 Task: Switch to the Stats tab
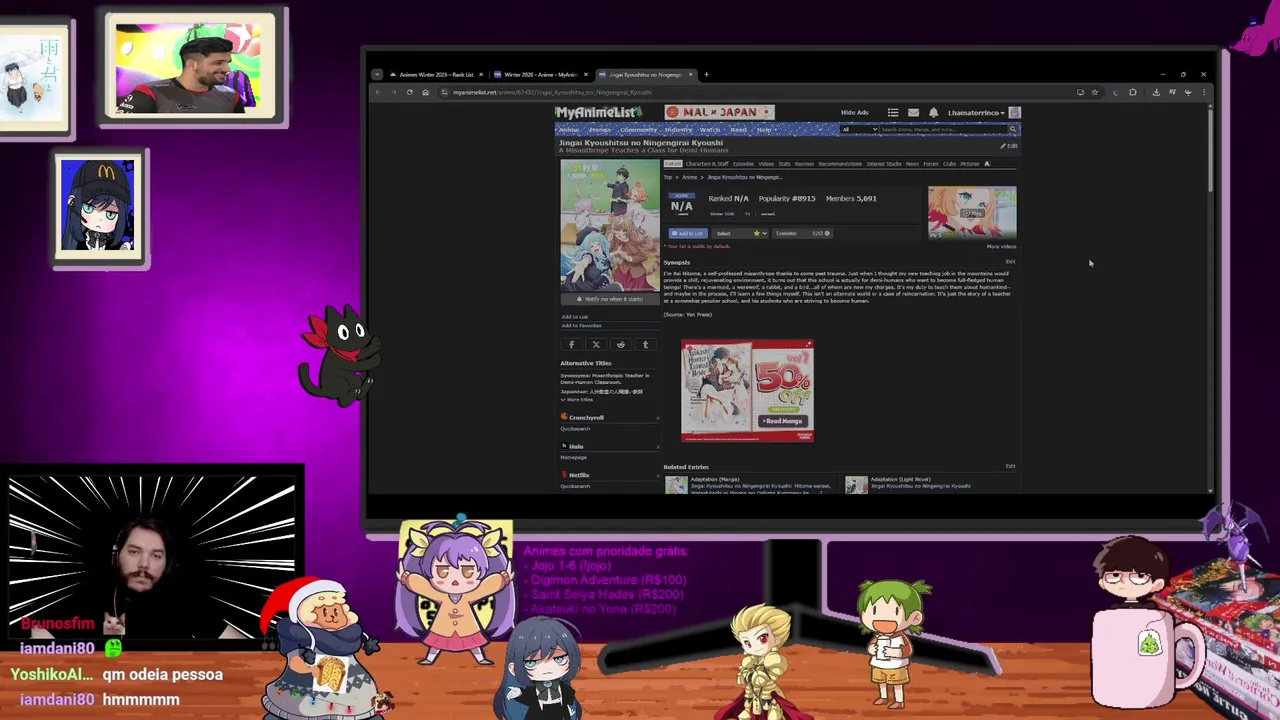coord(784,164)
